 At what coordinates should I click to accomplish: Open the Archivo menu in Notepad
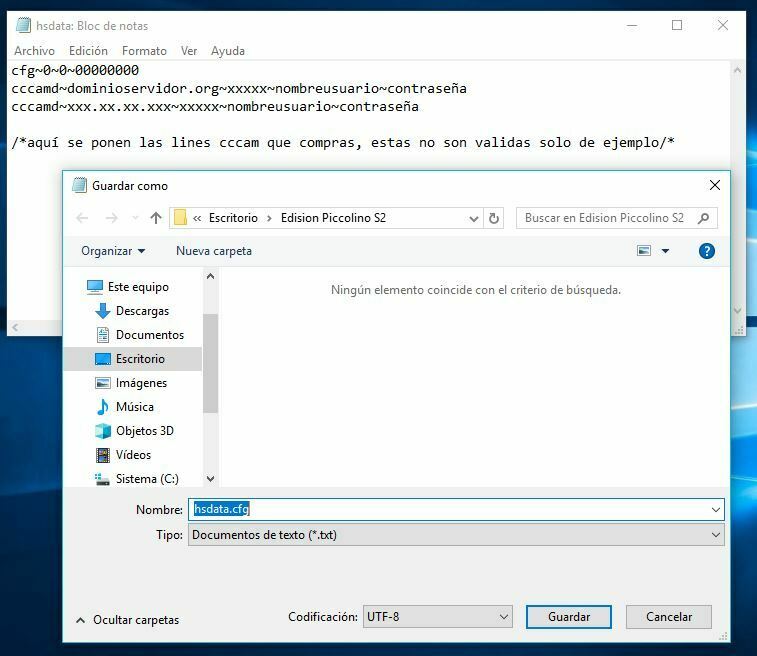tap(34, 51)
